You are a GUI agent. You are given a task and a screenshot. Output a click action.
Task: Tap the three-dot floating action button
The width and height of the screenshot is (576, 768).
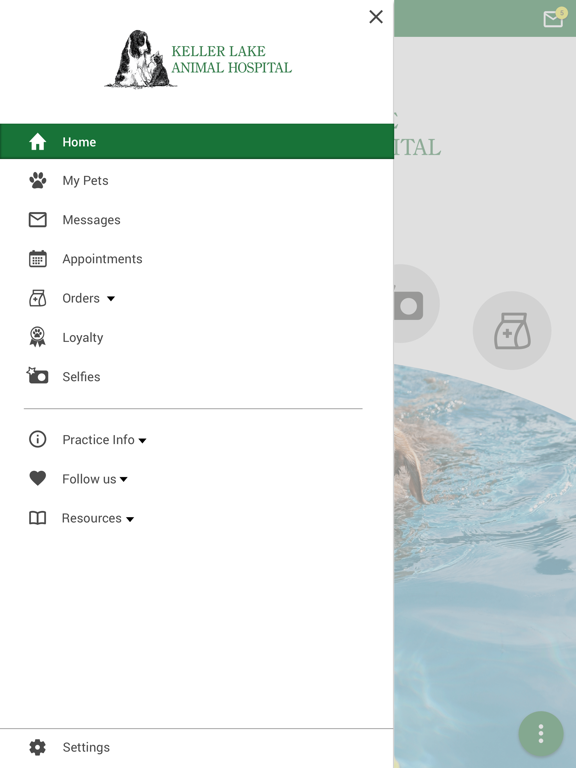[541, 733]
